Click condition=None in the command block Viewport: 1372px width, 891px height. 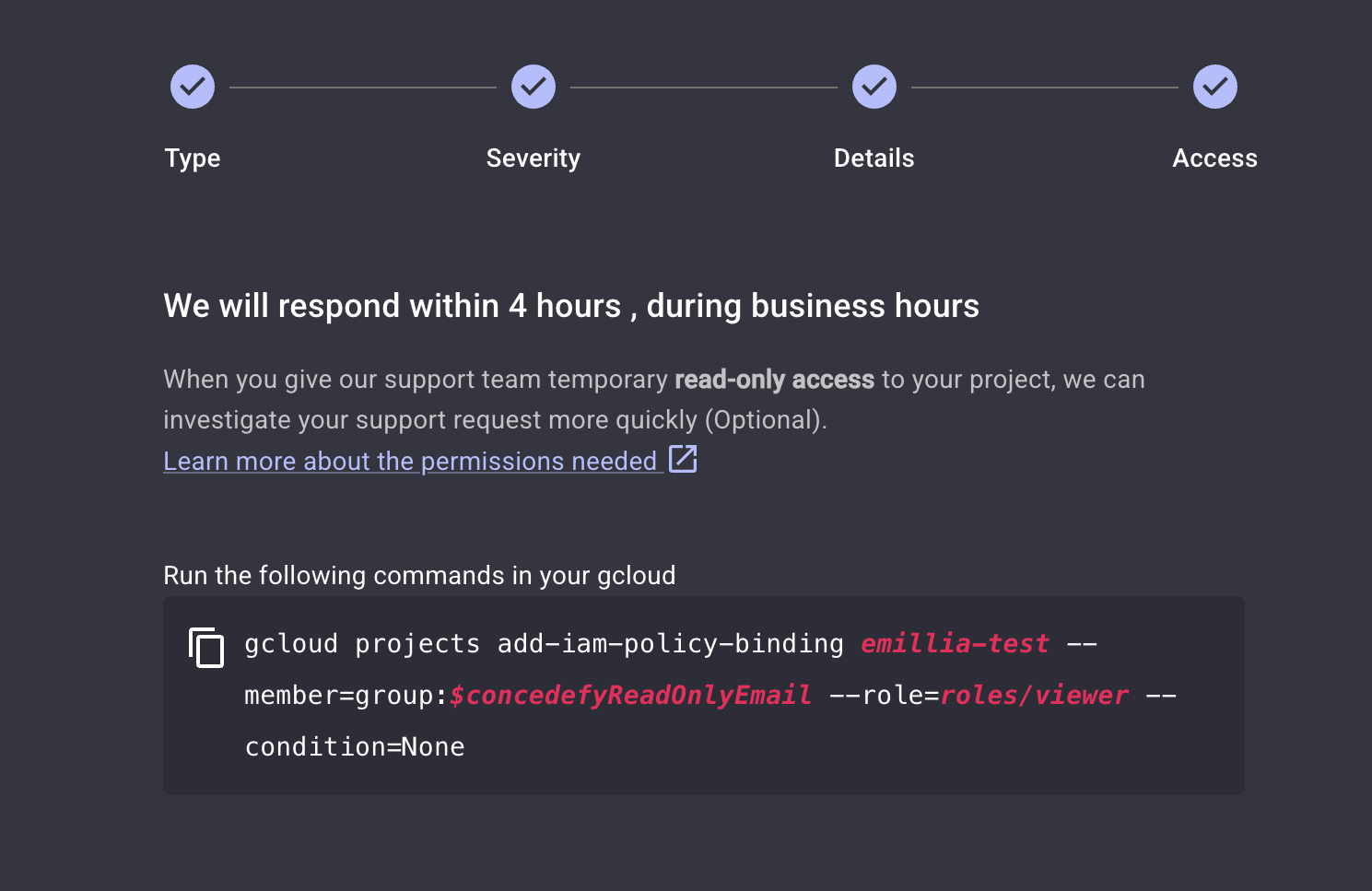(355, 746)
